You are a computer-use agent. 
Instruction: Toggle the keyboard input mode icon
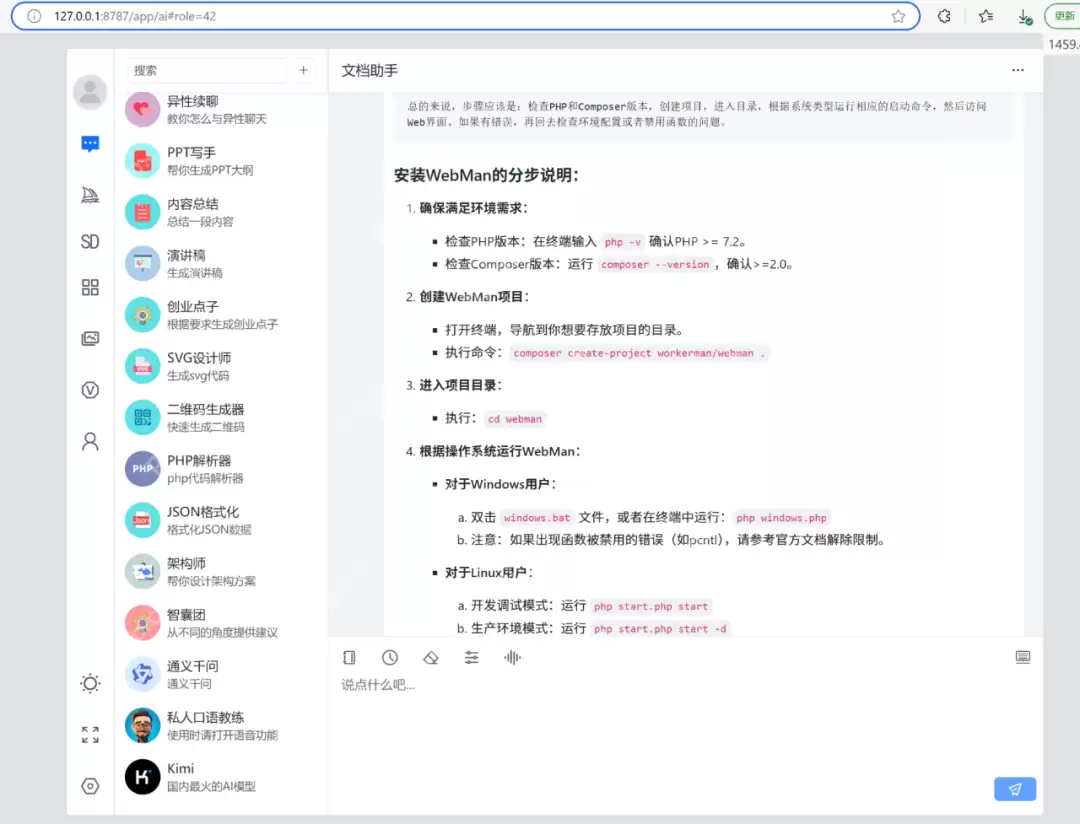(1022, 657)
